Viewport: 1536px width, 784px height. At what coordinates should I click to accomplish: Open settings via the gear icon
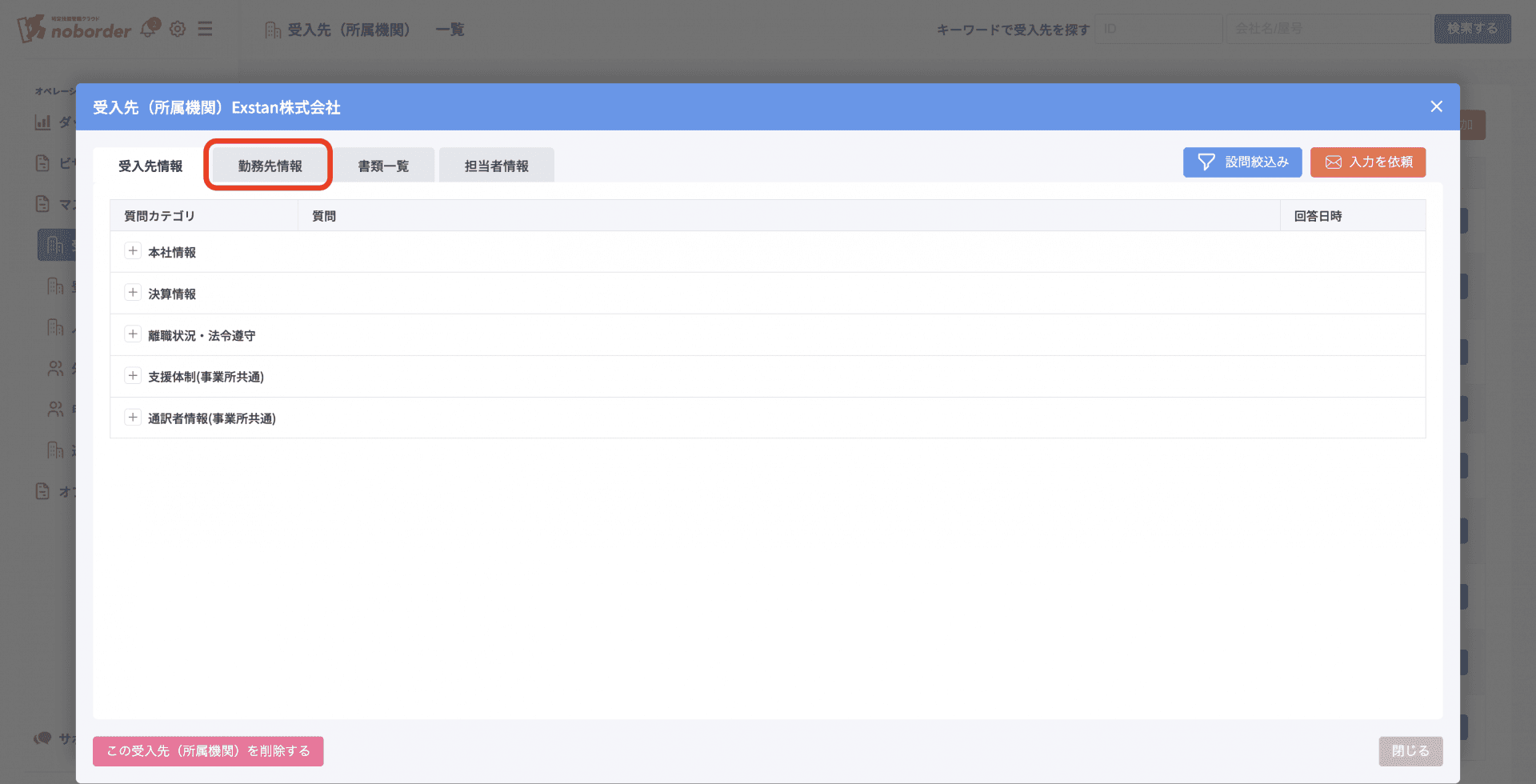pos(178,29)
